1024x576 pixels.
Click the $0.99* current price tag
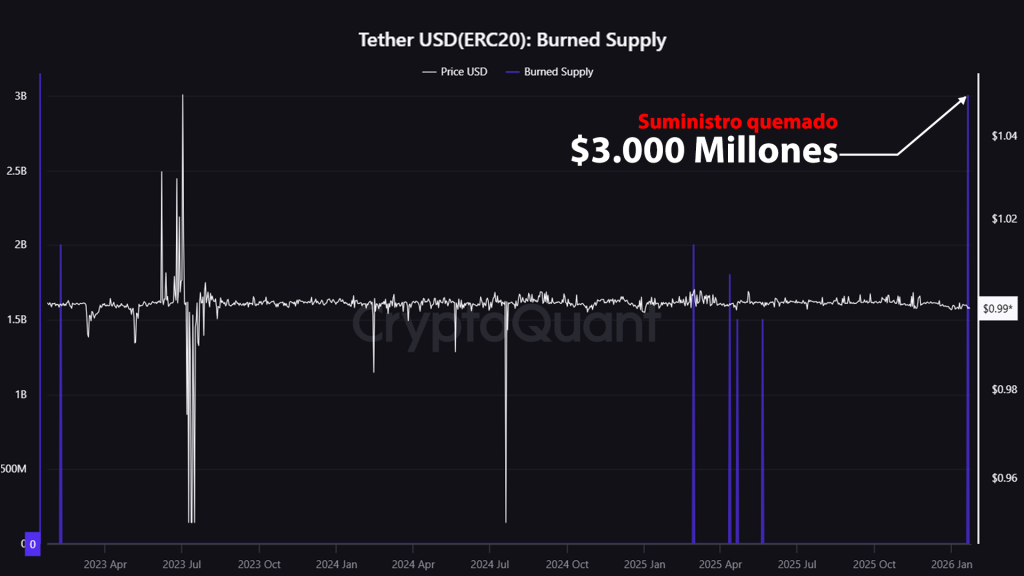[997, 309]
